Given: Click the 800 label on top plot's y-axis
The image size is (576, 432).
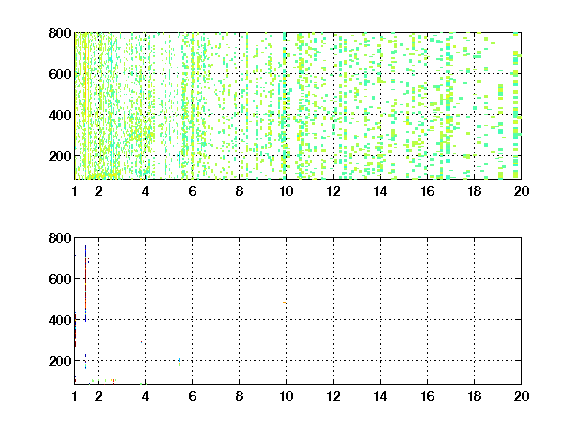Looking at the screenshot, I should tap(60, 33).
